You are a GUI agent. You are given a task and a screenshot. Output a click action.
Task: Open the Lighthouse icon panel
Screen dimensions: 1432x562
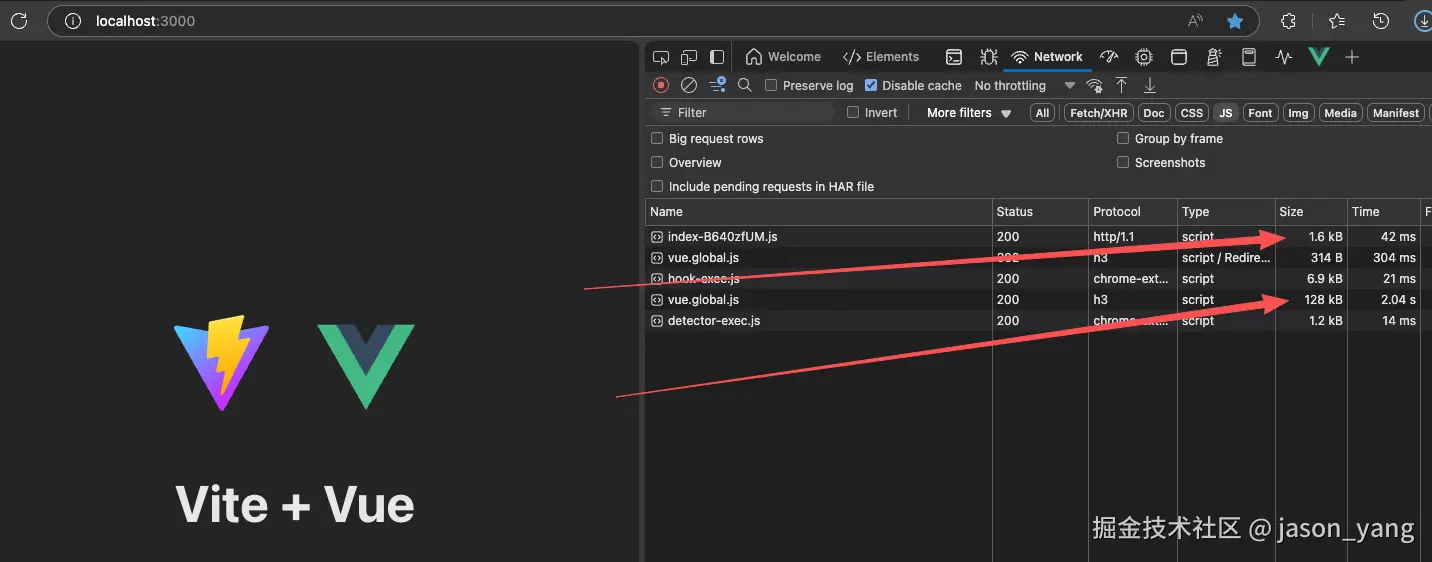pos(1214,57)
